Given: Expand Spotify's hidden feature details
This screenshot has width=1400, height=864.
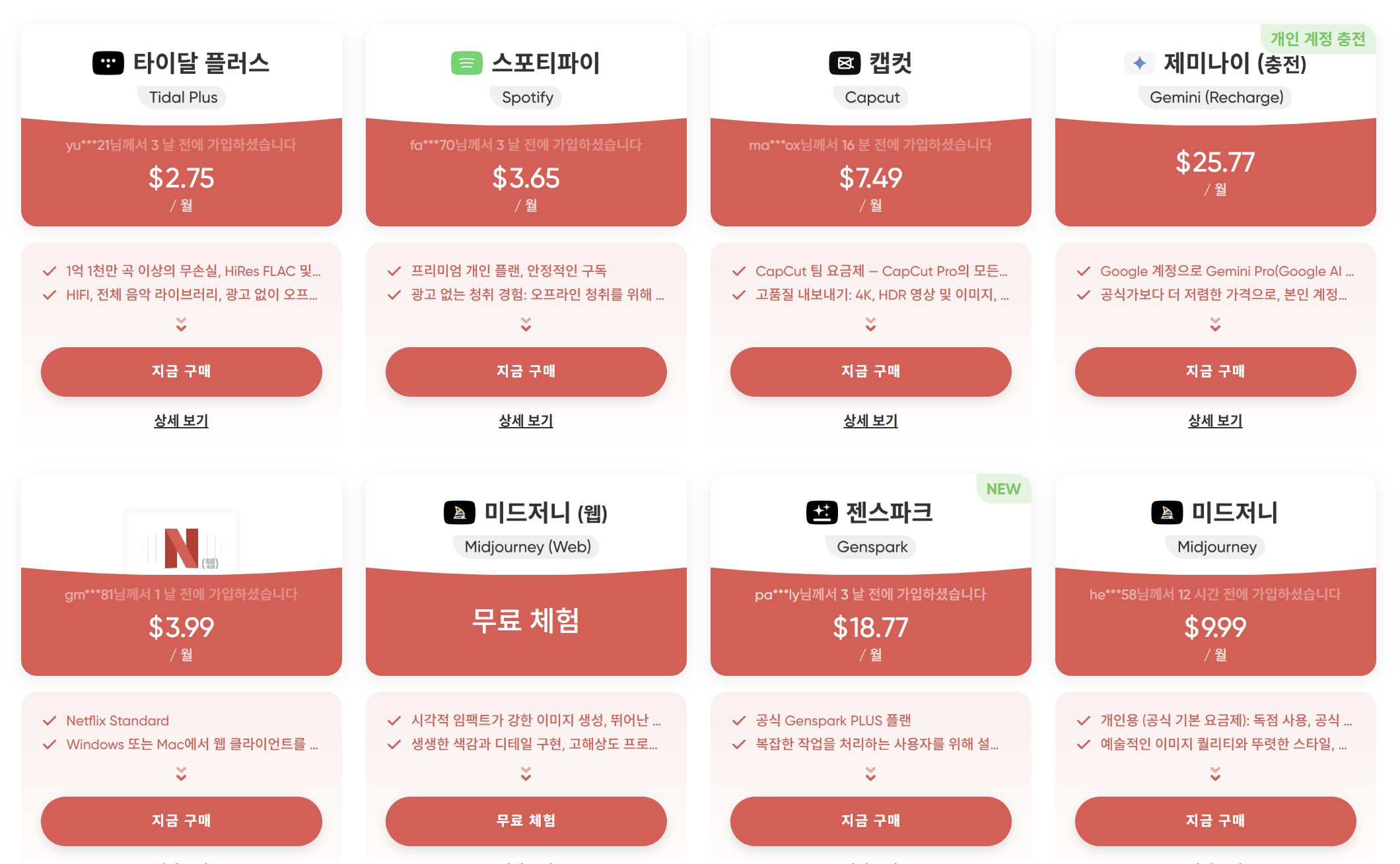Looking at the screenshot, I should [525, 323].
